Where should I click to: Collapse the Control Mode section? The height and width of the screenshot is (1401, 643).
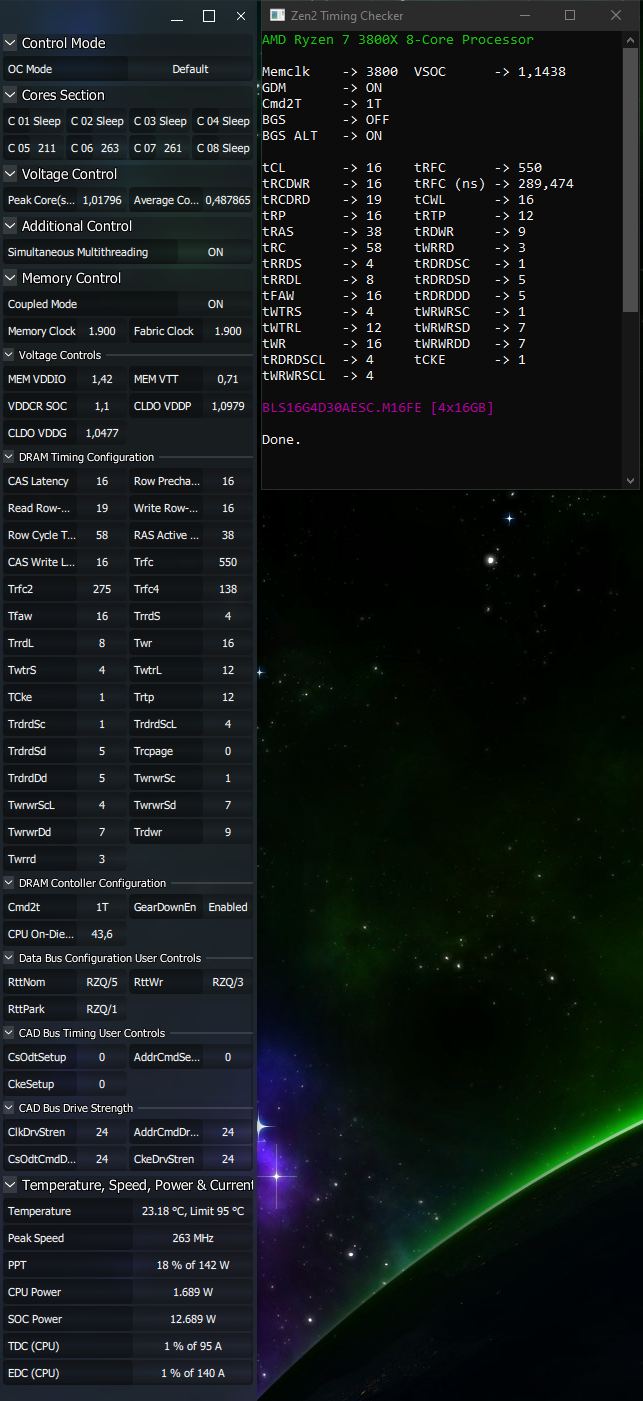point(10,43)
